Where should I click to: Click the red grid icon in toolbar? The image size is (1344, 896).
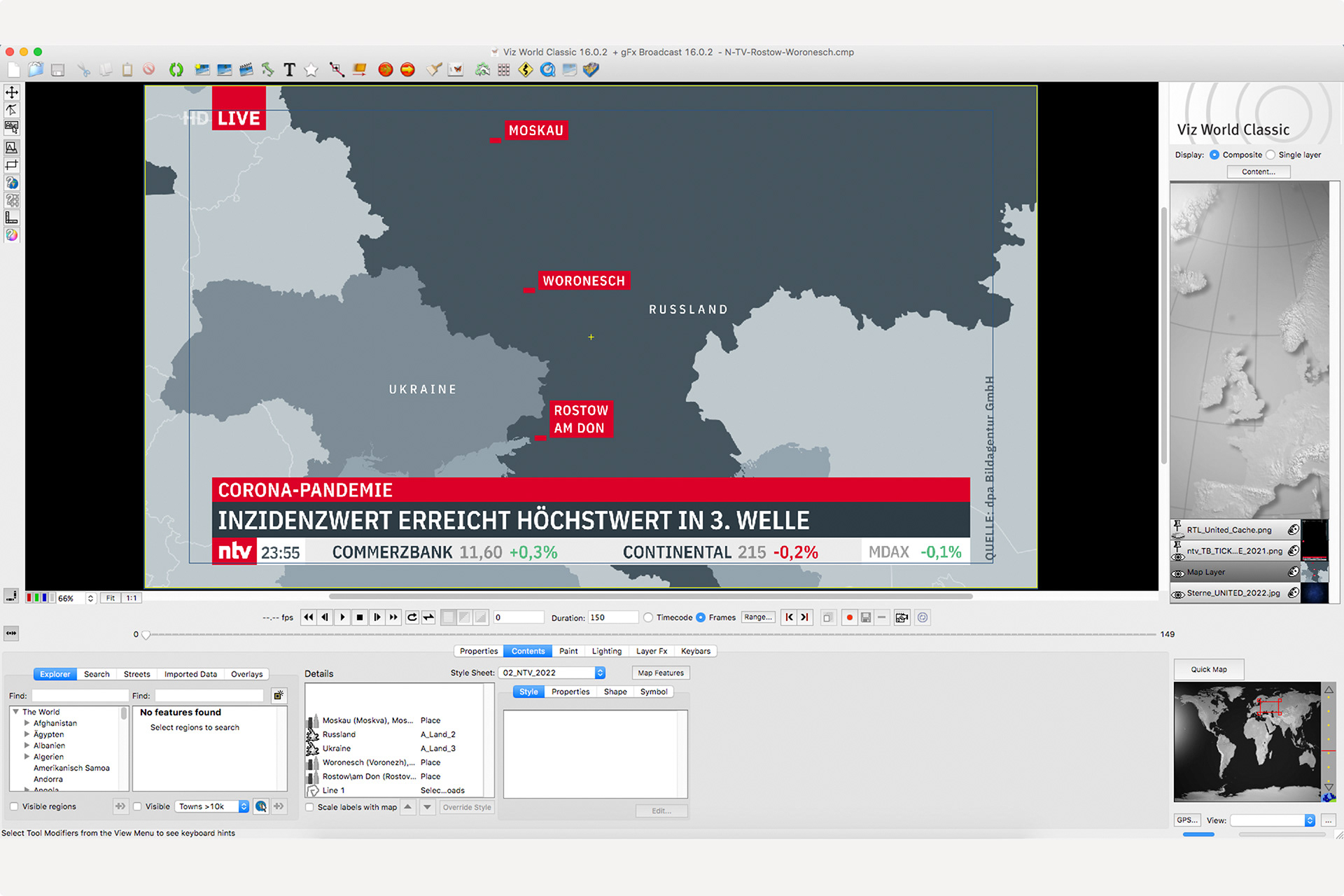(504, 70)
